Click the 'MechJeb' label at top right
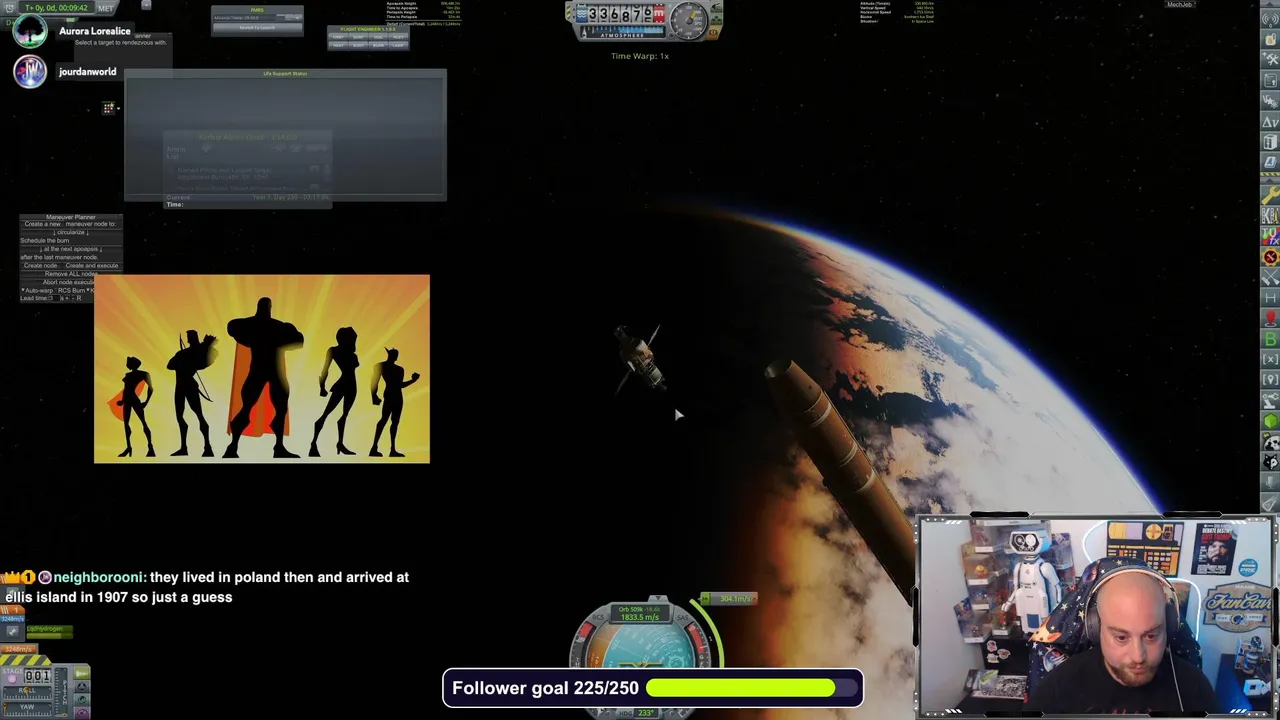 coord(1180,4)
